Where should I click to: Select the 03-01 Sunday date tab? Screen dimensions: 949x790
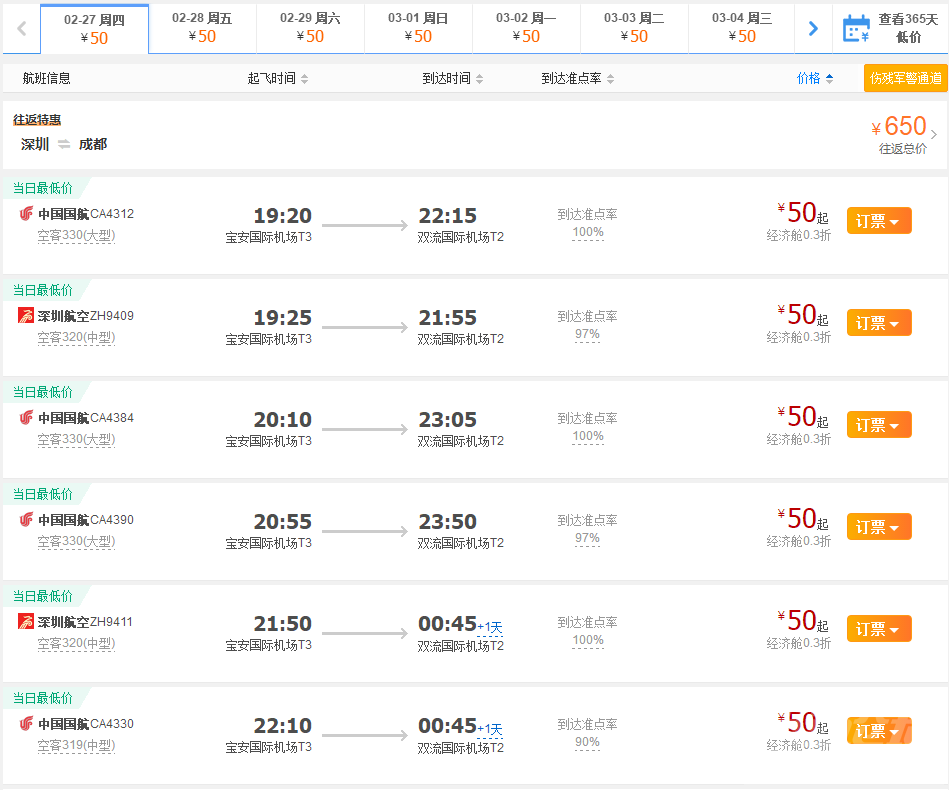pos(418,28)
